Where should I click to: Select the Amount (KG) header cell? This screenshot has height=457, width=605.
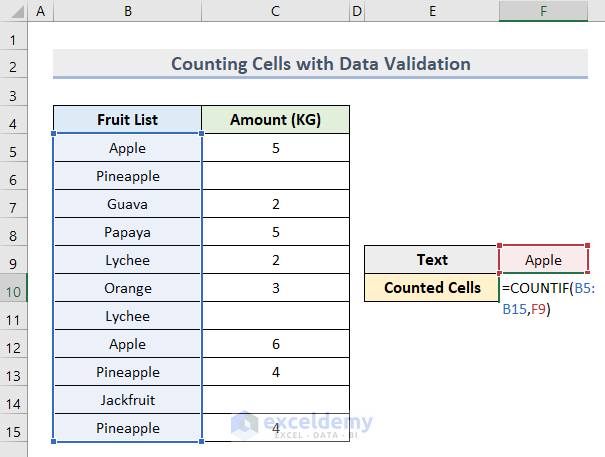[275, 120]
